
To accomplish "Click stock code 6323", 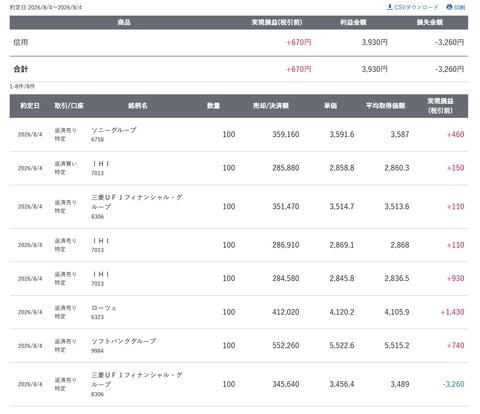I will point(97,317).
